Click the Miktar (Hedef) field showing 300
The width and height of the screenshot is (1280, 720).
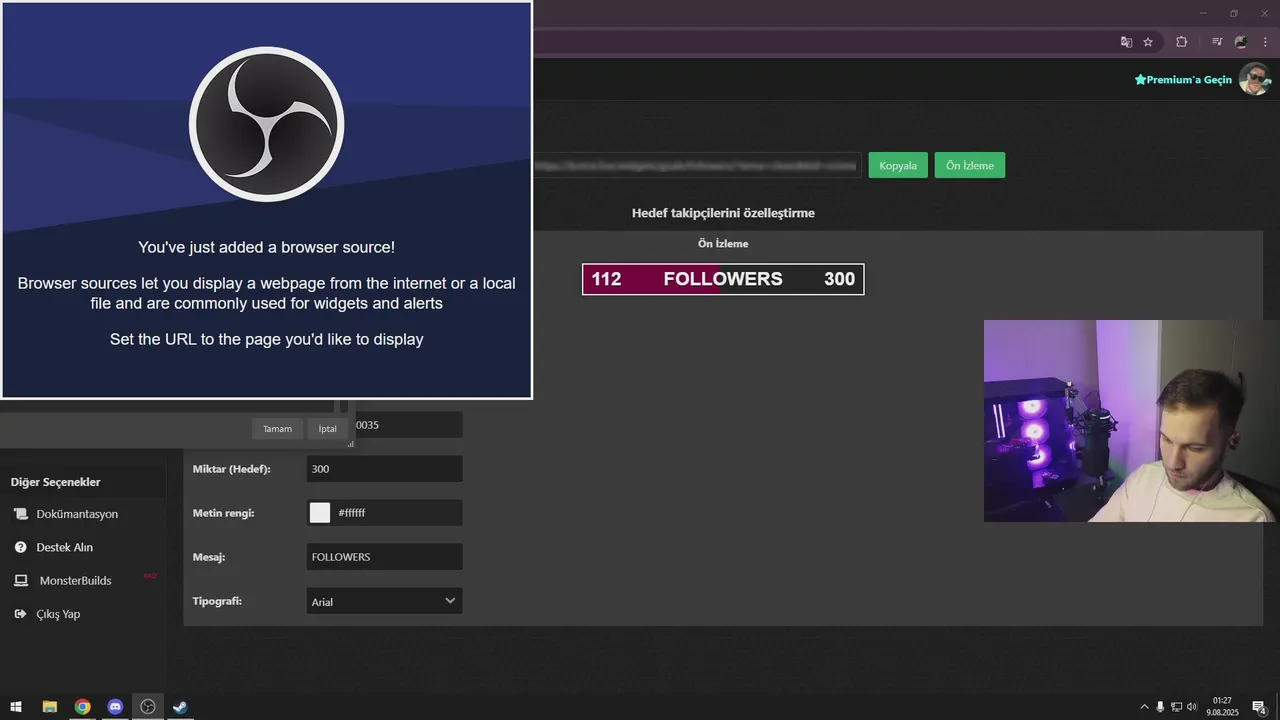[384, 469]
